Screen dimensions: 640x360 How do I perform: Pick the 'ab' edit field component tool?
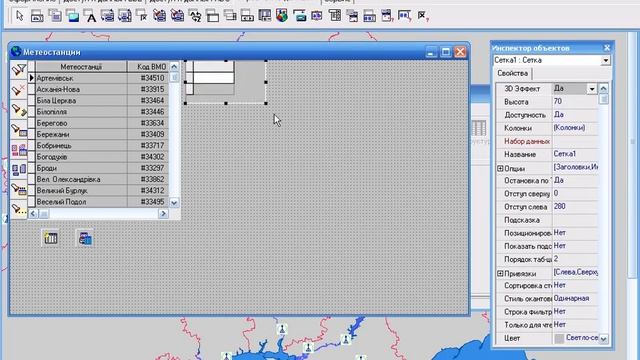(37, 16)
